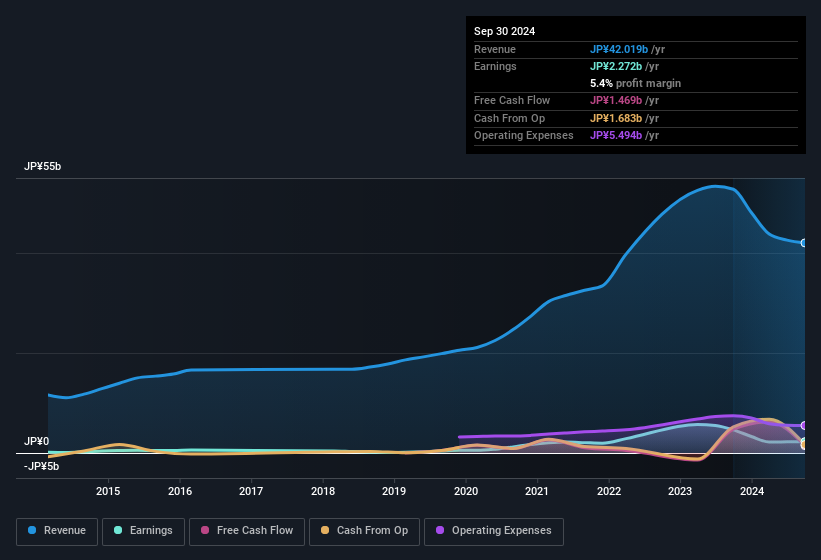Click the Revenue label in tooltip
This screenshot has height=560, width=821.
click(495, 49)
